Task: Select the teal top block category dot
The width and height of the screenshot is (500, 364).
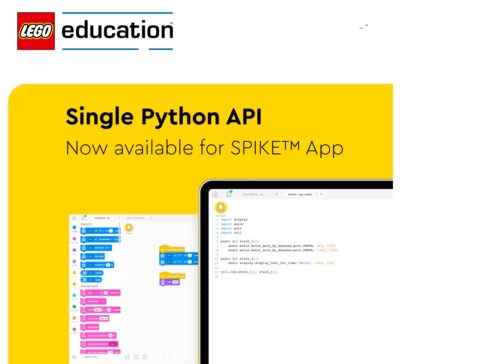Action: [74, 227]
